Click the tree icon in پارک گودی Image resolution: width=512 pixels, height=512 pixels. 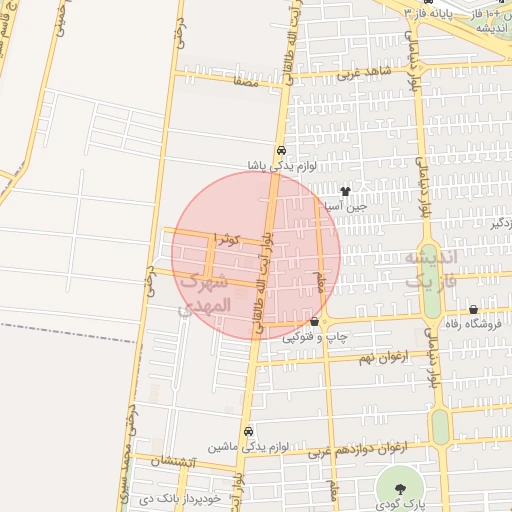400,489
